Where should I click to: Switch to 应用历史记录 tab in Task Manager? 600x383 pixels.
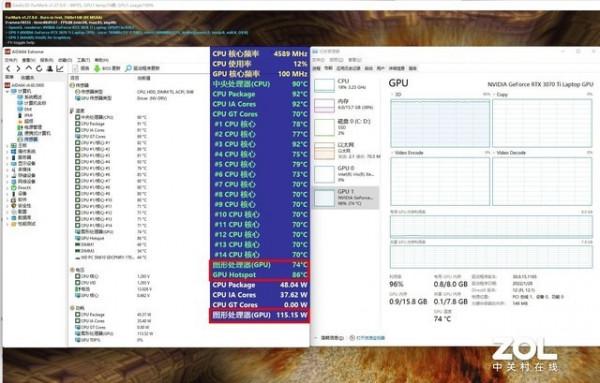pos(348,68)
